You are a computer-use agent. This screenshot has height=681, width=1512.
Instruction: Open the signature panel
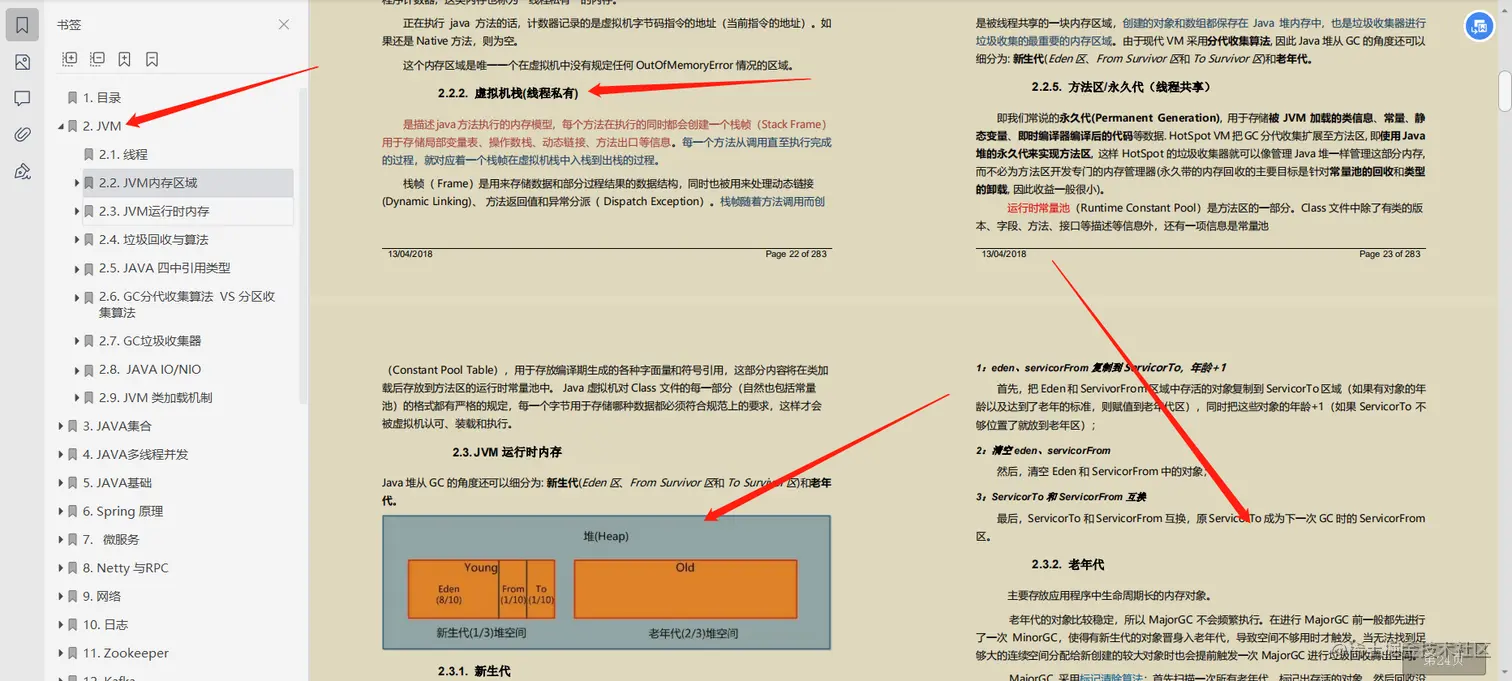22,171
